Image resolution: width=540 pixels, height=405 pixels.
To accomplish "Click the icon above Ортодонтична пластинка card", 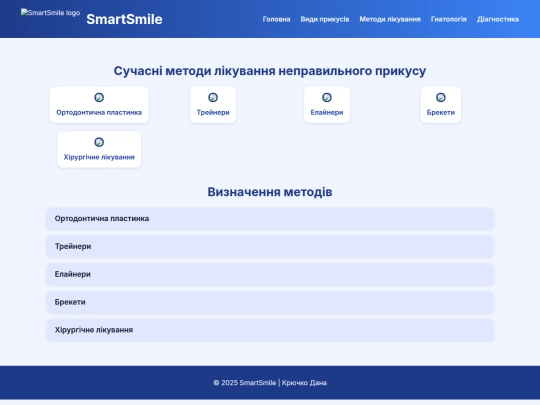I will (x=99, y=97).
